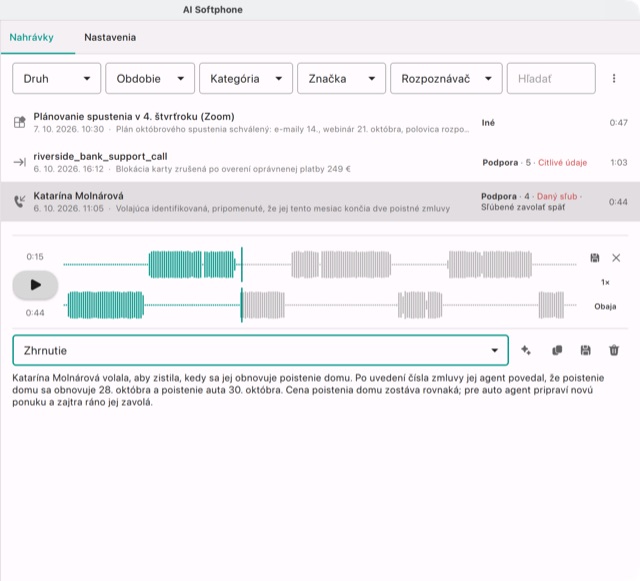Click the 1:03 duration value
The height and width of the screenshot is (581, 640).
[x=619, y=163]
